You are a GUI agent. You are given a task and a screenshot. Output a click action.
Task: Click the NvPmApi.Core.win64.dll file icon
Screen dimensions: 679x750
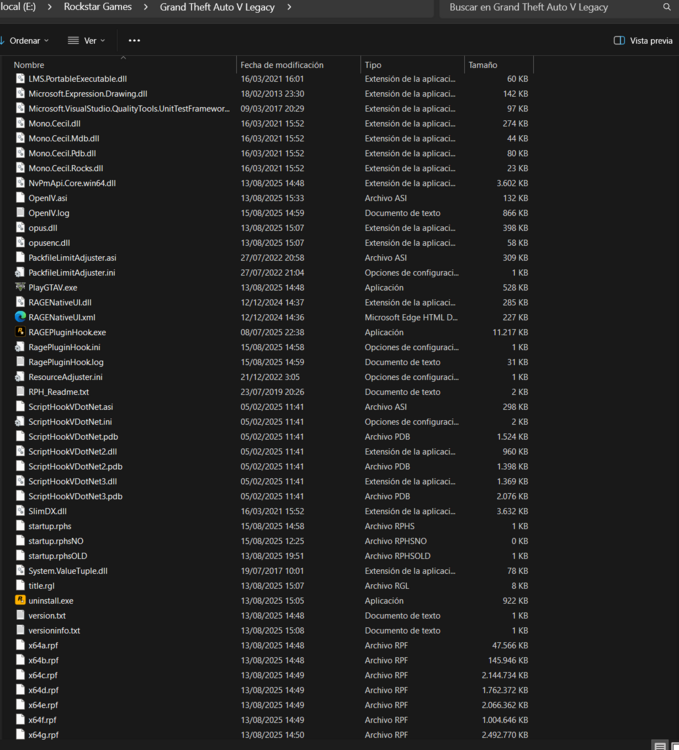[x=20, y=183]
